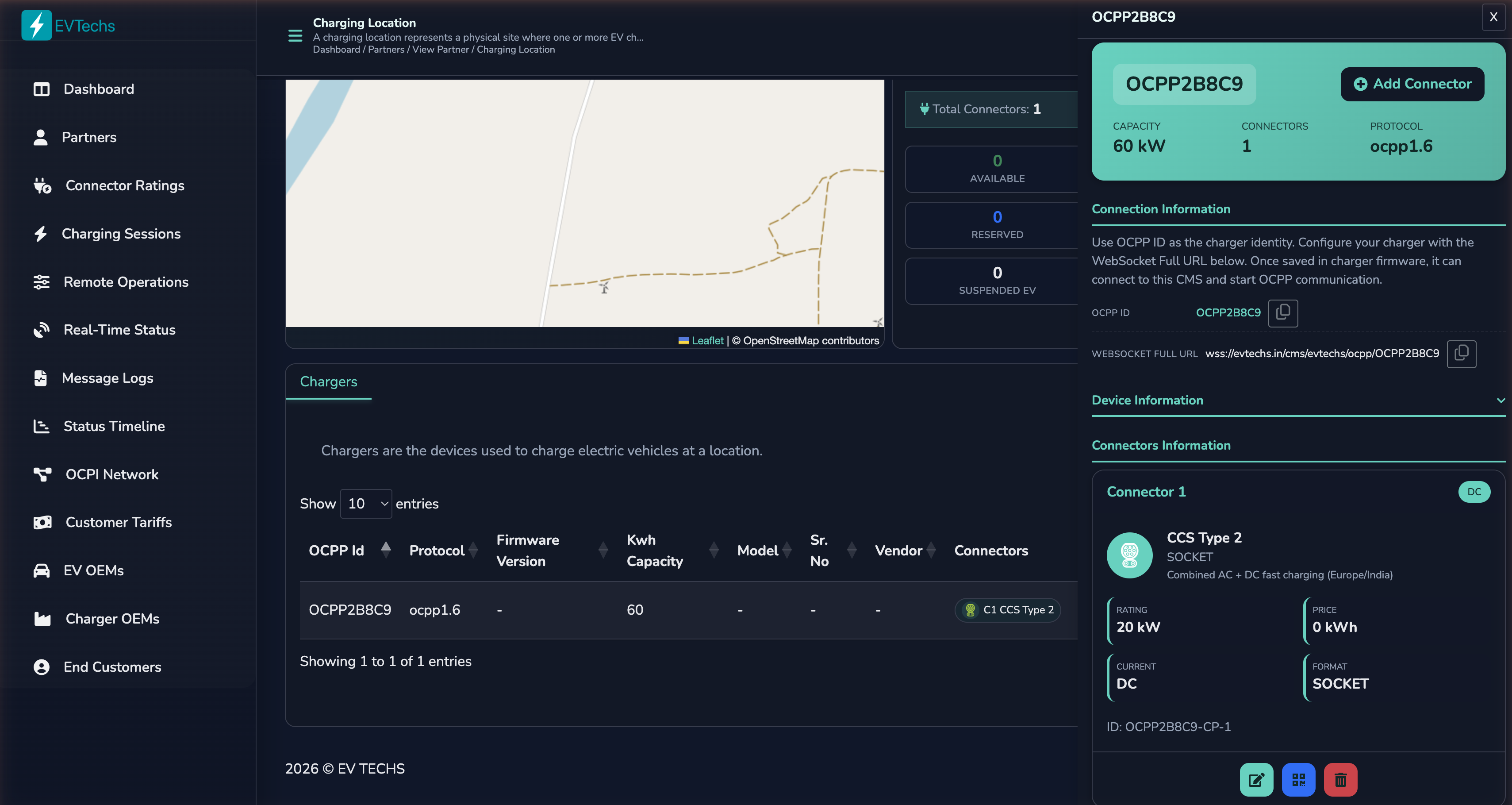Click the C1 CCS Type 2 connector badge
Image resolution: width=1512 pixels, height=805 pixels.
tap(1007, 609)
